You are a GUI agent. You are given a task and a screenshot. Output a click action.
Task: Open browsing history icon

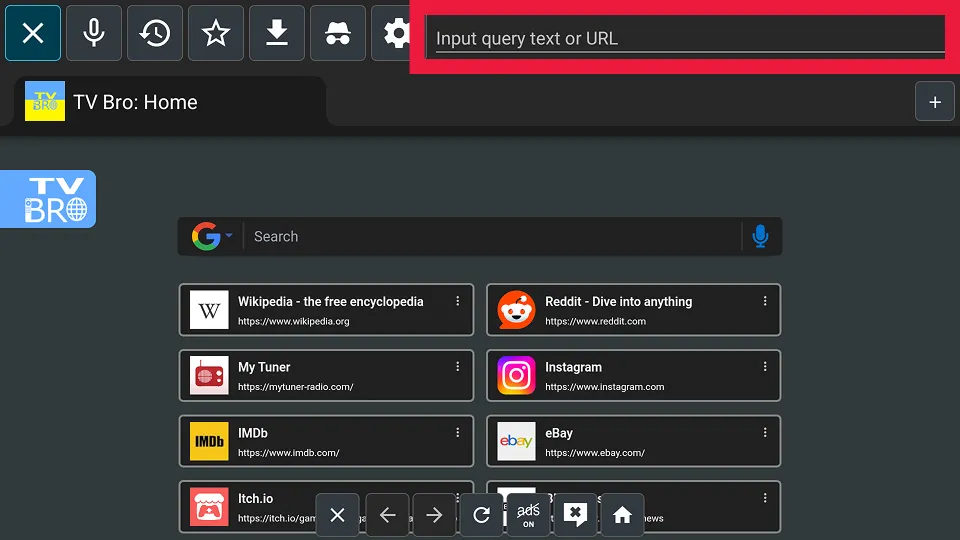[155, 33]
